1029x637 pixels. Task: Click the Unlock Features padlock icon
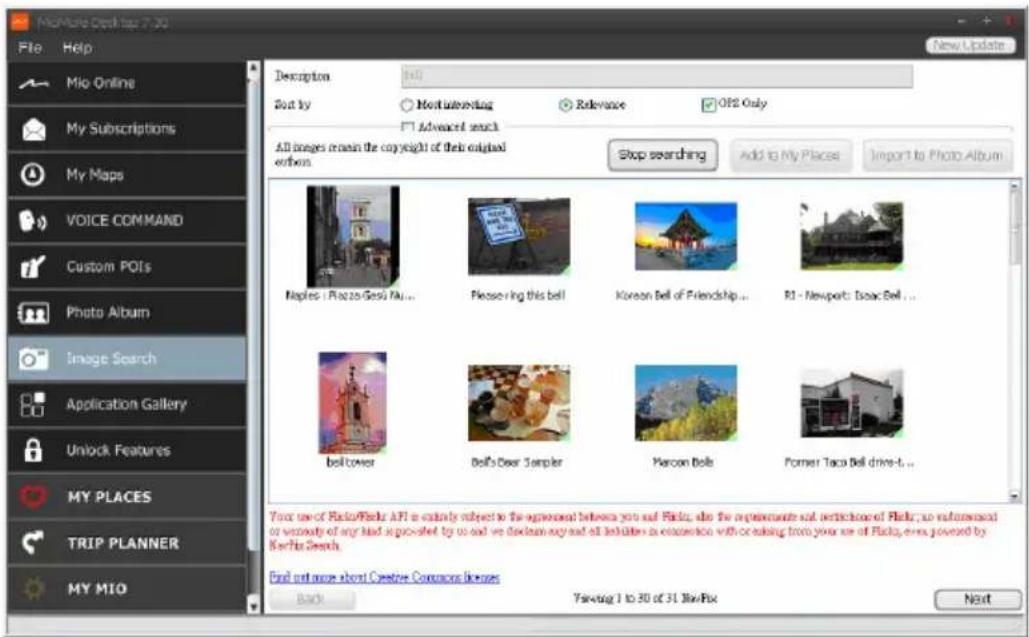click(x=33, y=451)
